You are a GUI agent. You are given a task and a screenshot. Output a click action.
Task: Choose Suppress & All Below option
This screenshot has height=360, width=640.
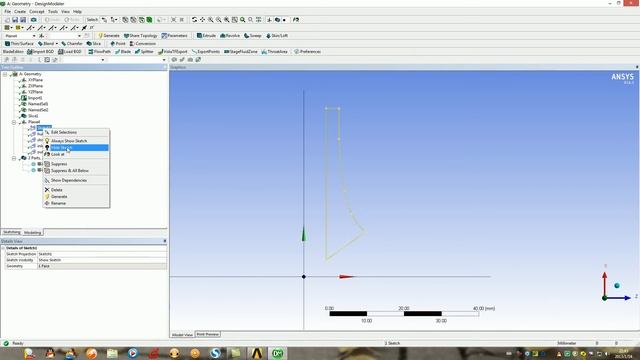76,171
